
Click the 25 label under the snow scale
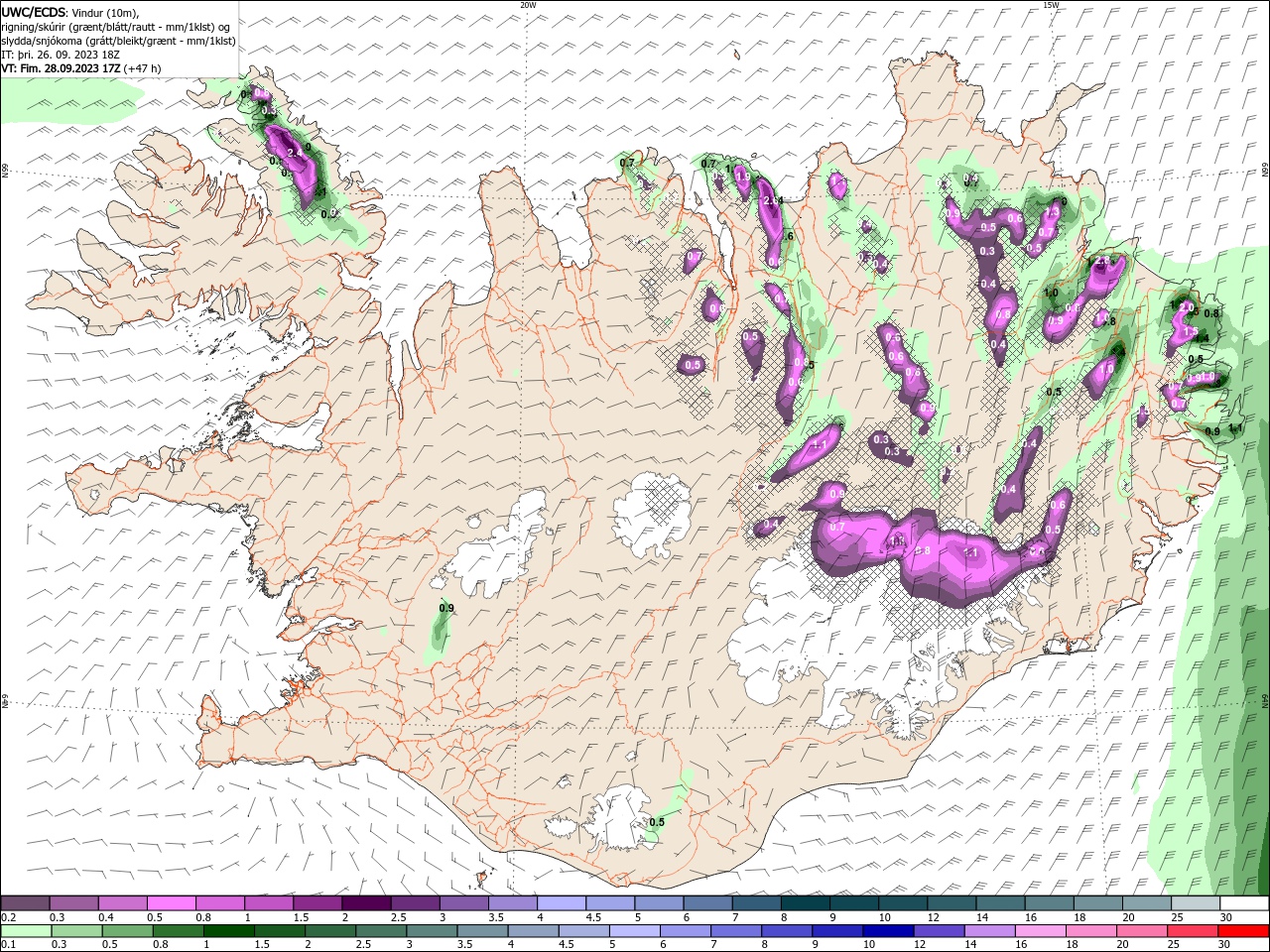pos(1177,917)
